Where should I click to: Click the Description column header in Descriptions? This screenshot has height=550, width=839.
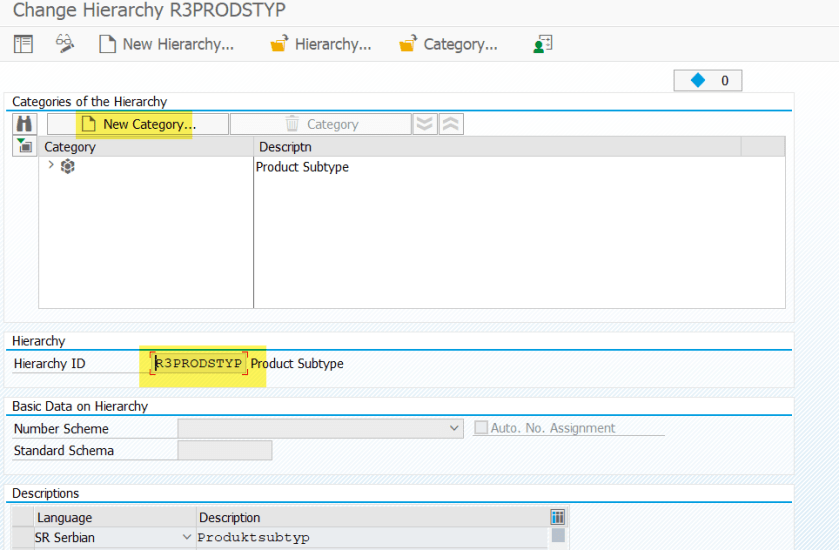372,517
